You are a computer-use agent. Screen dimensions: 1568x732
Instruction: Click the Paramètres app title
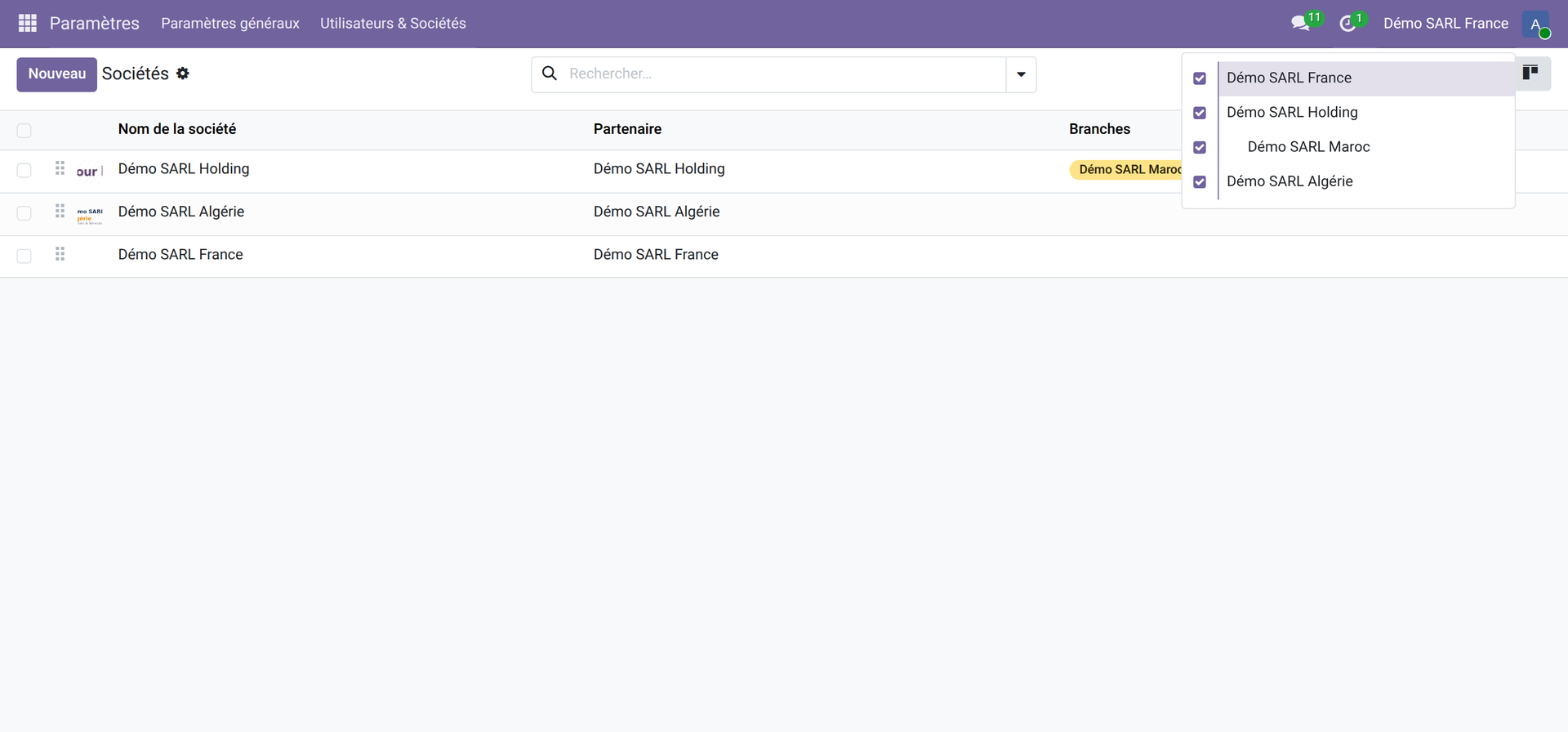[x=95, y=24]
